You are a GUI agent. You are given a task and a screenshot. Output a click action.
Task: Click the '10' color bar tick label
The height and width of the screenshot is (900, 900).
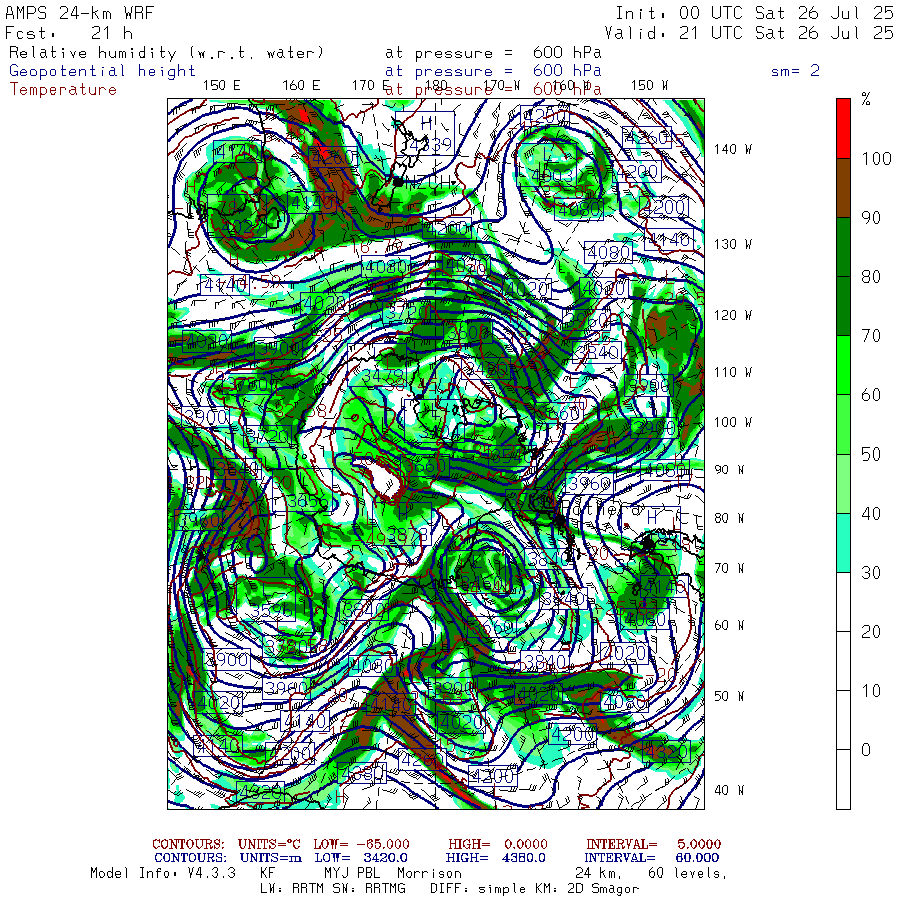click(871, 691)
